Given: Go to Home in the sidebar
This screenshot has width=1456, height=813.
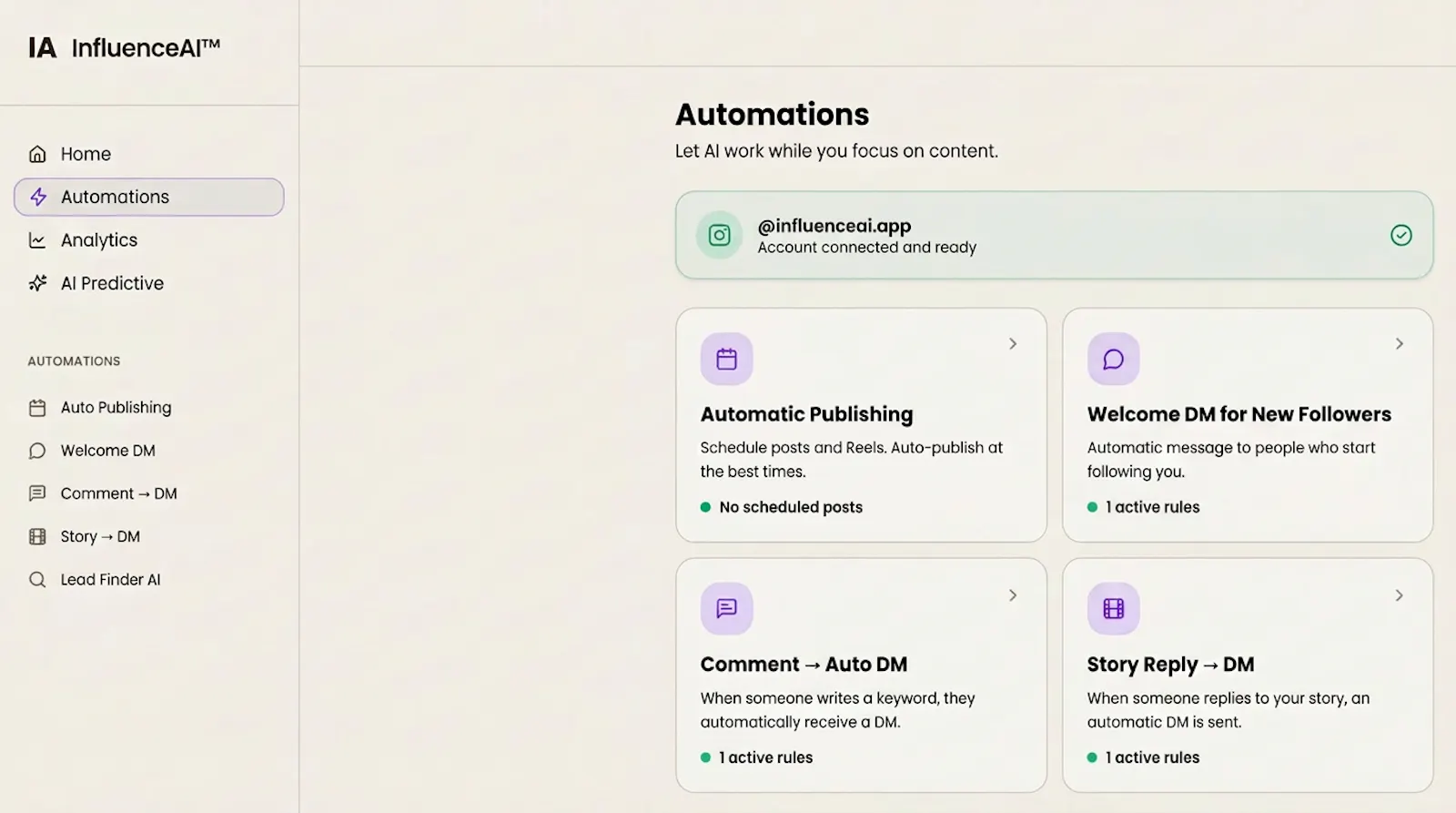Looking at the screenshot, I should coord(149,154).
